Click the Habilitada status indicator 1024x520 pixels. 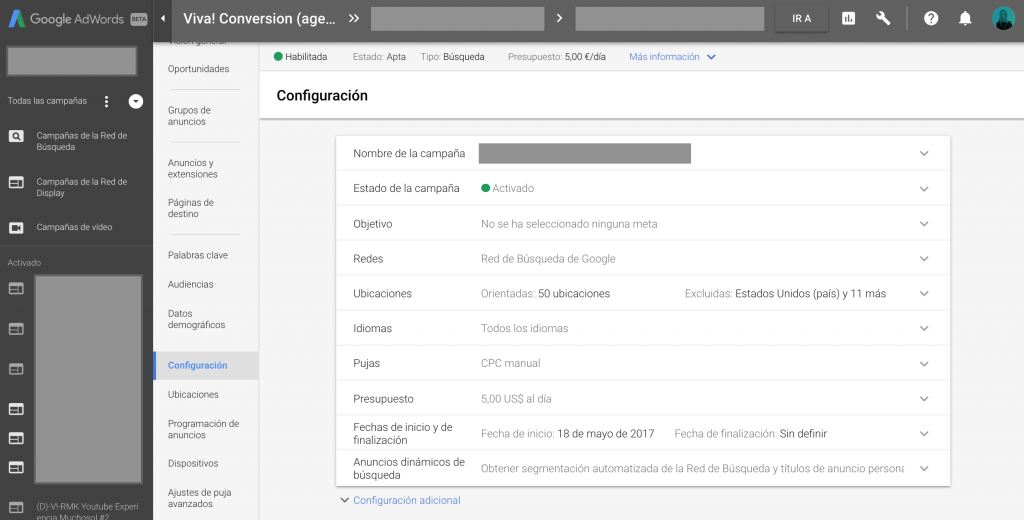[300, 57]
